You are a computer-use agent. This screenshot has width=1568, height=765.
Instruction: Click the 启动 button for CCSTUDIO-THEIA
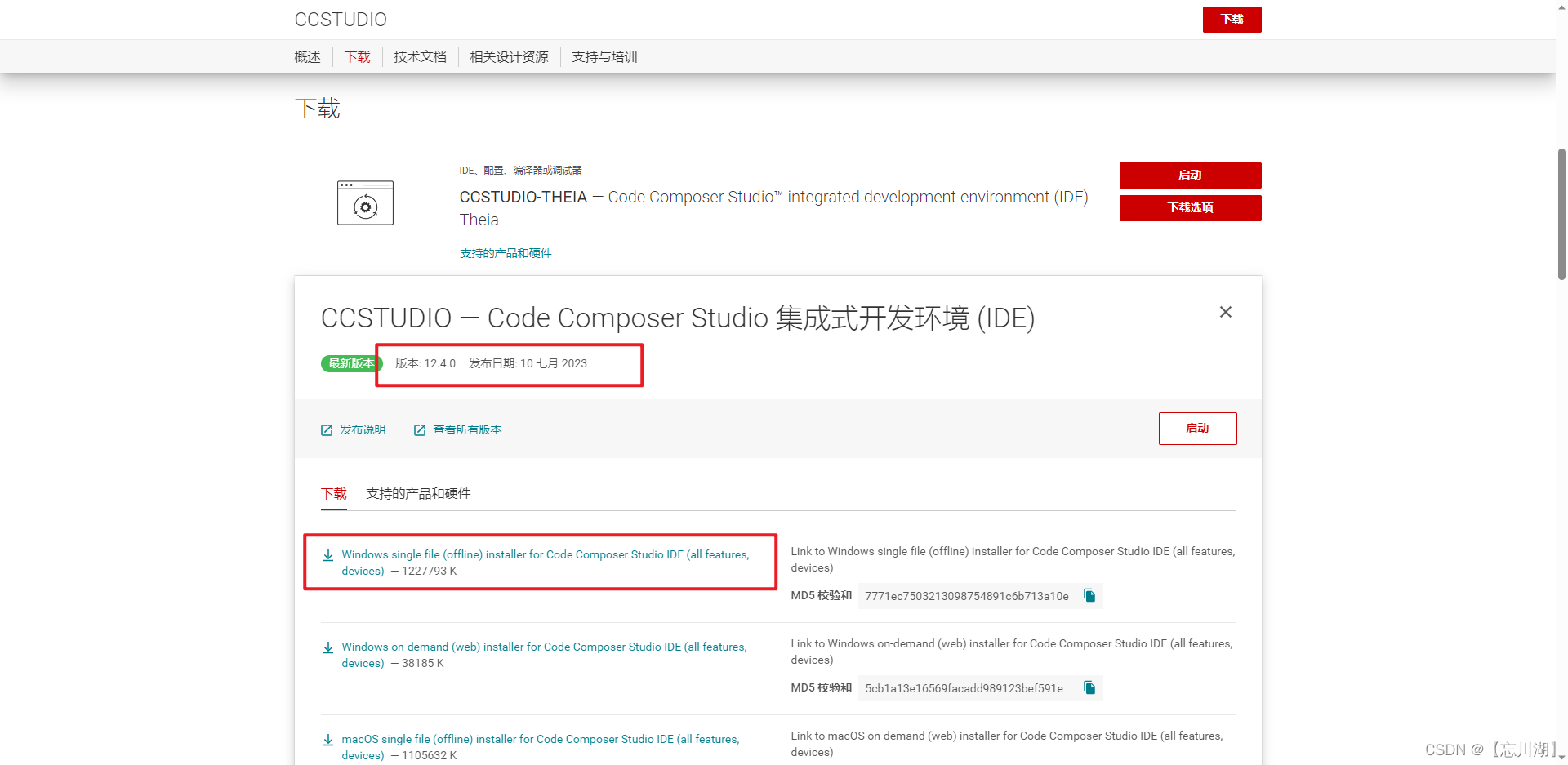pos(1190,175)
